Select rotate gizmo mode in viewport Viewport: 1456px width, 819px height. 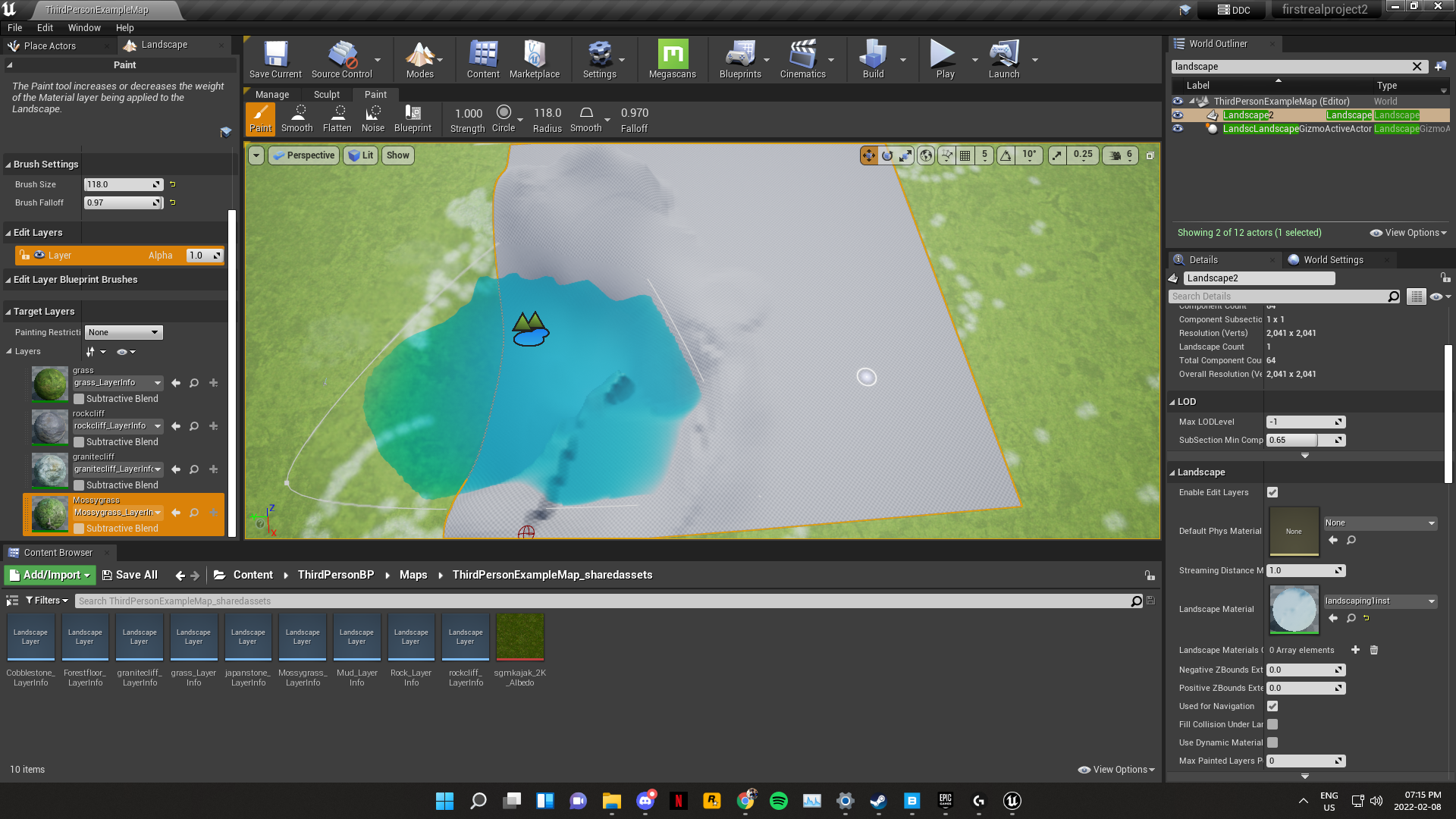887,155
